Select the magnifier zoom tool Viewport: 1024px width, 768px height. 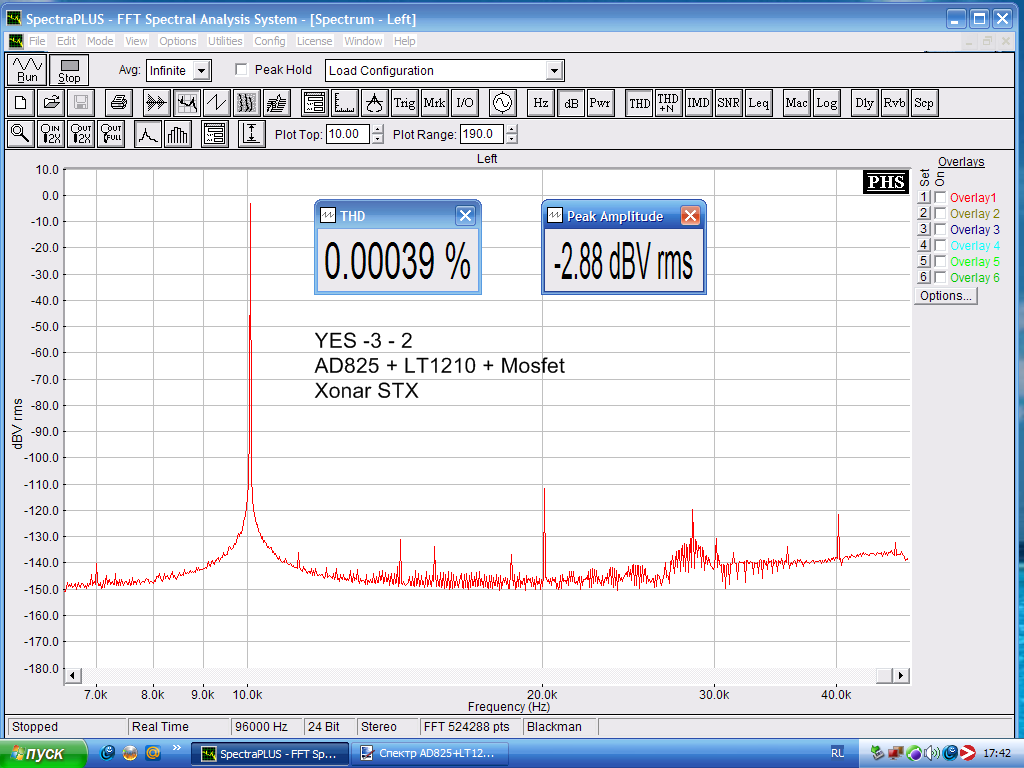[x=20, y=134]
